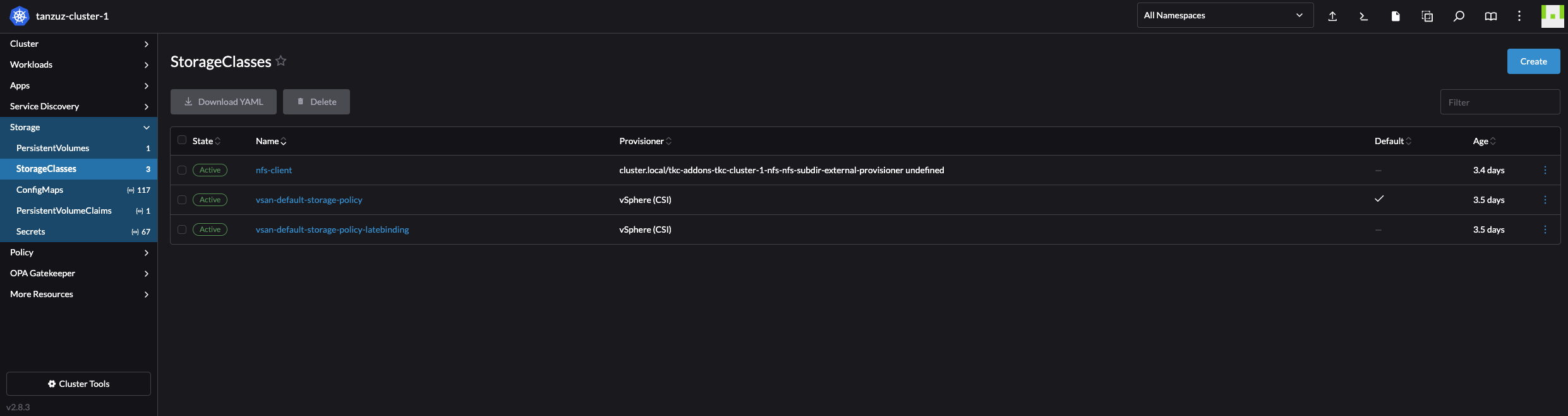Check the nfs-client row checkbox
The height and width of the screenshot is (416, 1568).
[182, 170]
